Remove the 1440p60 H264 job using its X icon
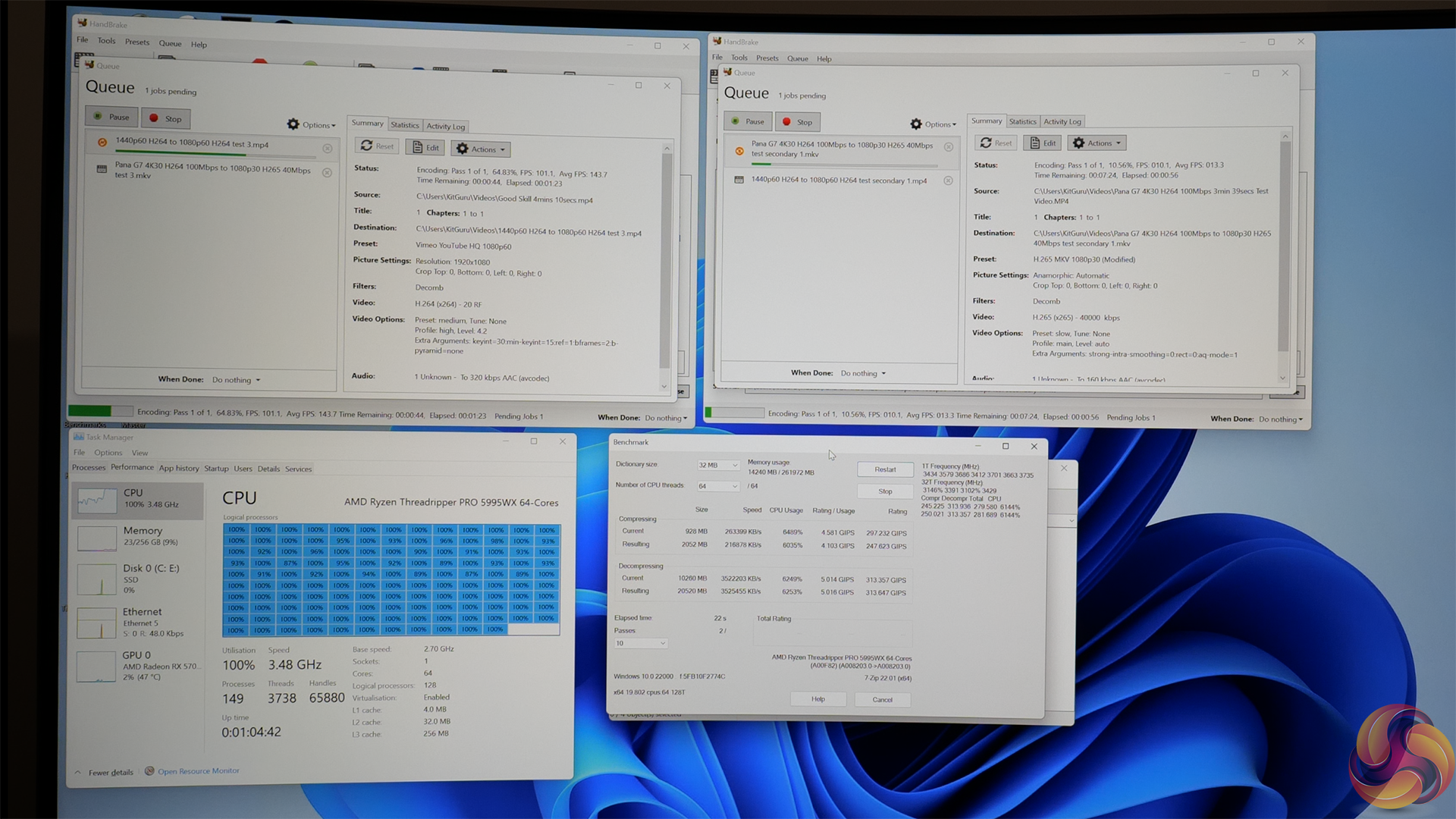 point(328,149)
